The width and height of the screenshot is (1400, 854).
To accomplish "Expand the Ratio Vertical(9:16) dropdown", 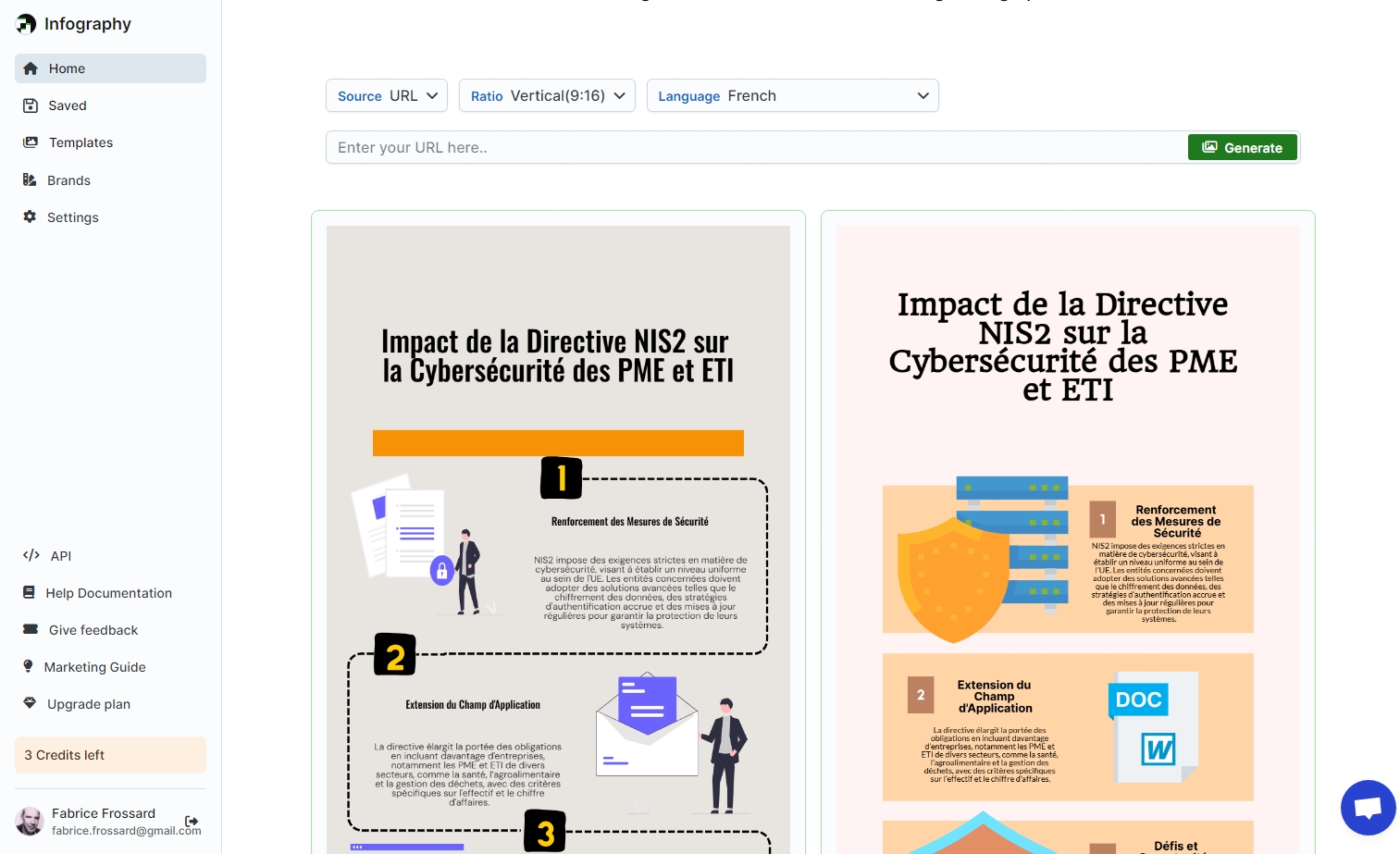I will click(x=547, y=95).
